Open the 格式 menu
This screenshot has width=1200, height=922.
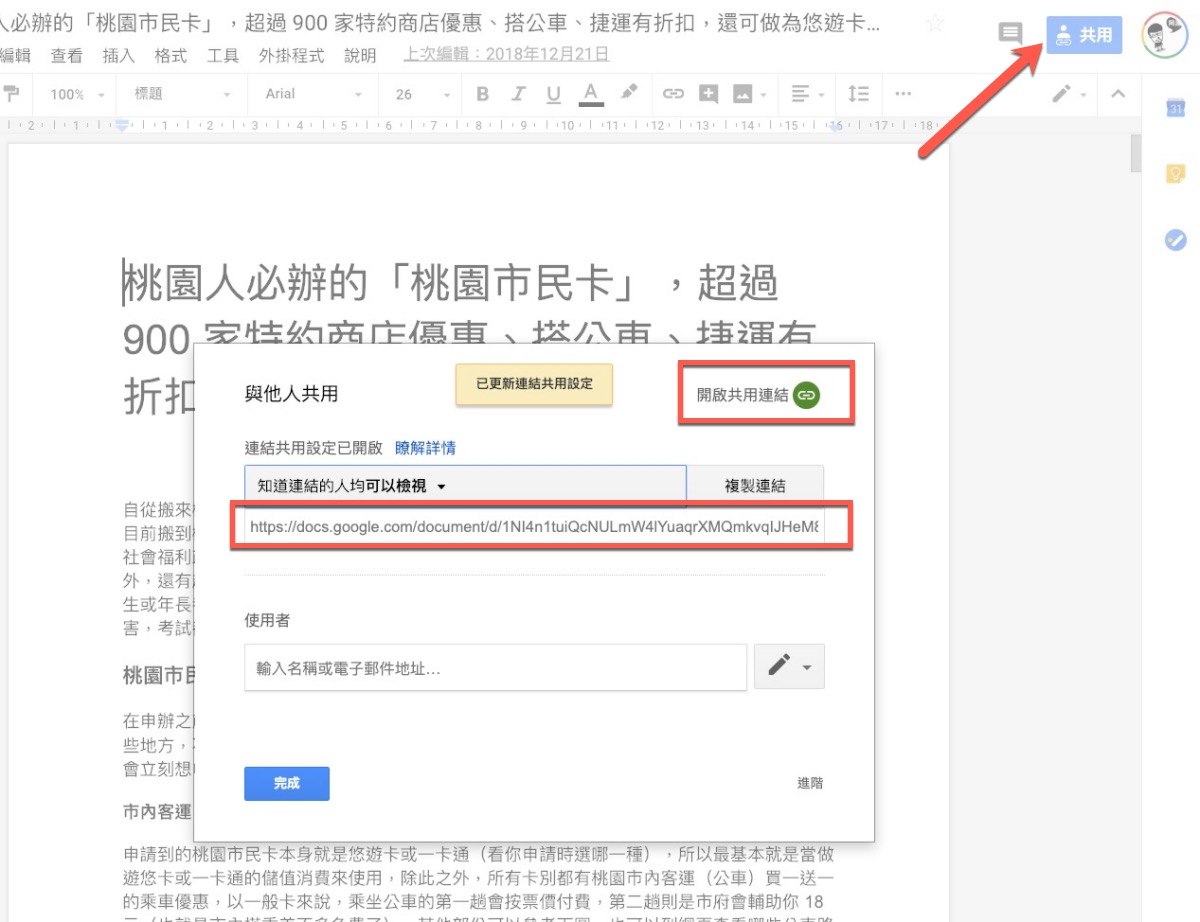coord(171,56)
